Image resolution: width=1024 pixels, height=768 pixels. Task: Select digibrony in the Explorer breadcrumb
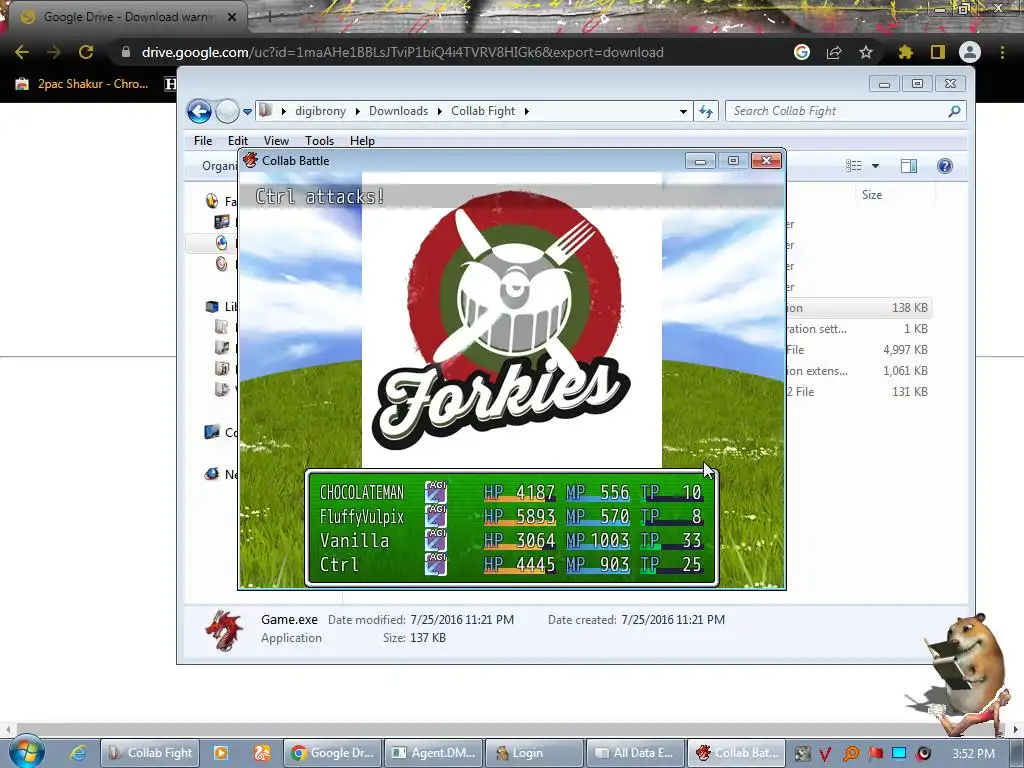tap(320, 111)
